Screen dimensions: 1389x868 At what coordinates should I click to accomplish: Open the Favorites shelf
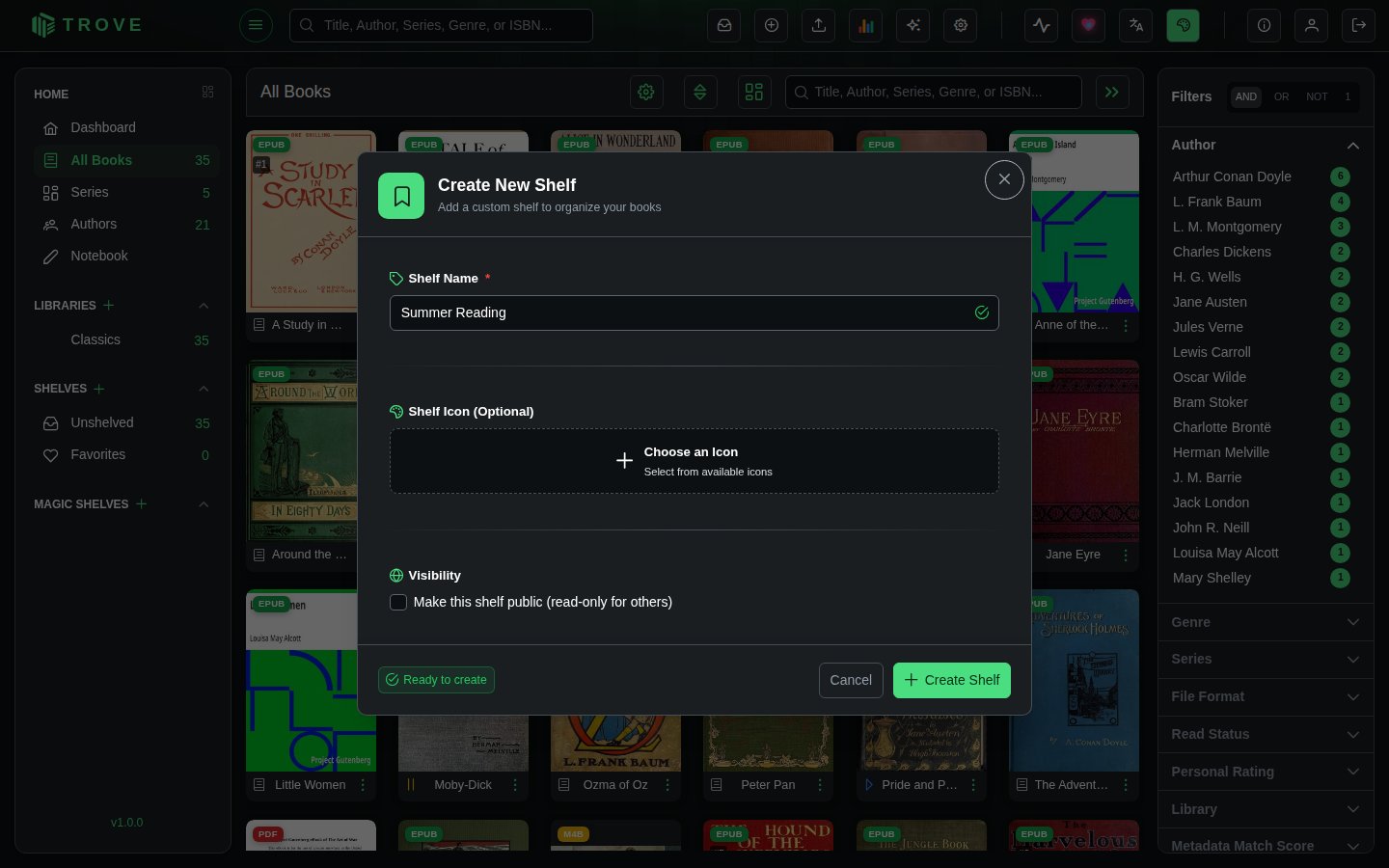click(126, 454)
